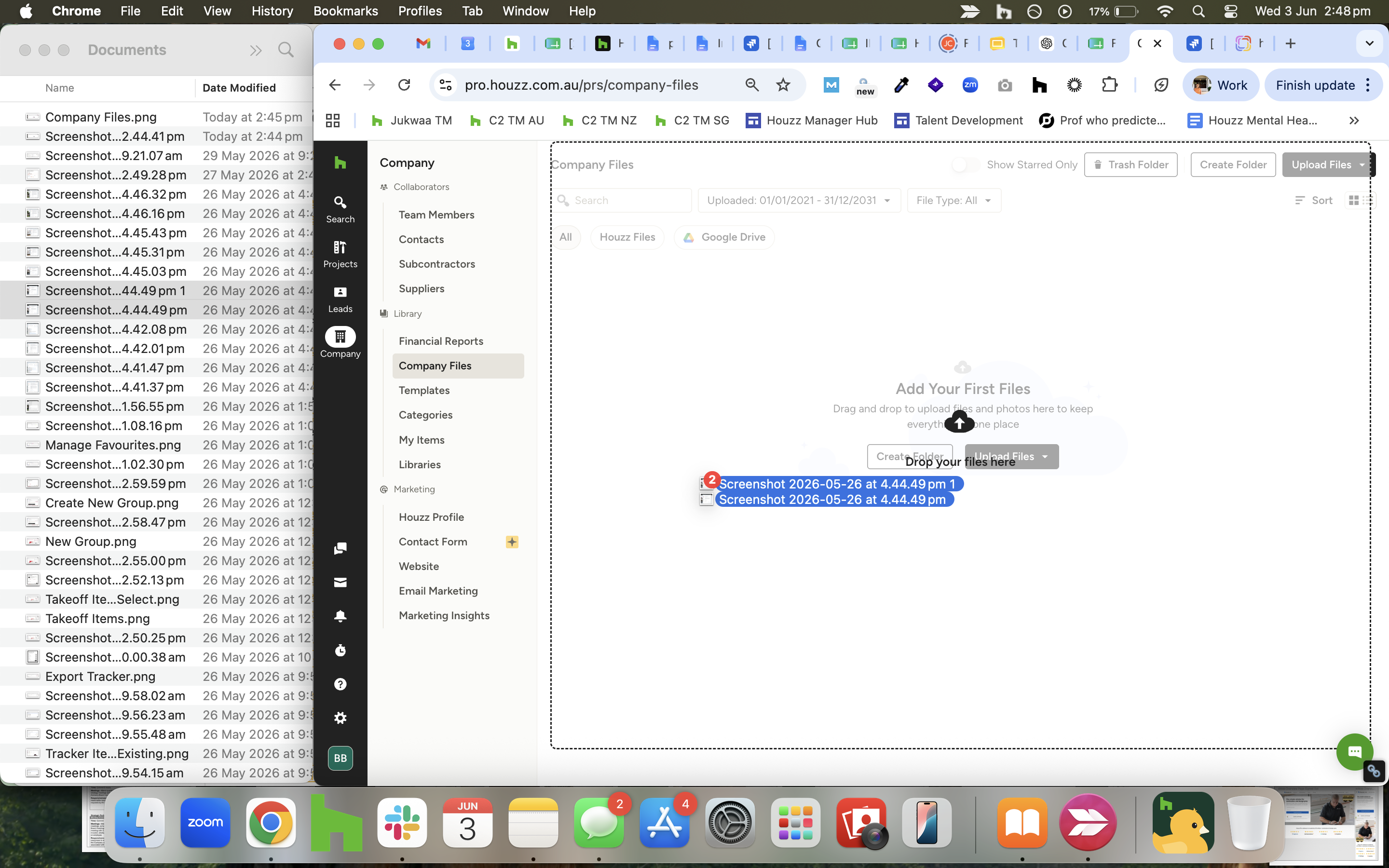Open Houzz Profile under Marketing
The height and width of the screenshot is (868, 1389).
(431, 517)
